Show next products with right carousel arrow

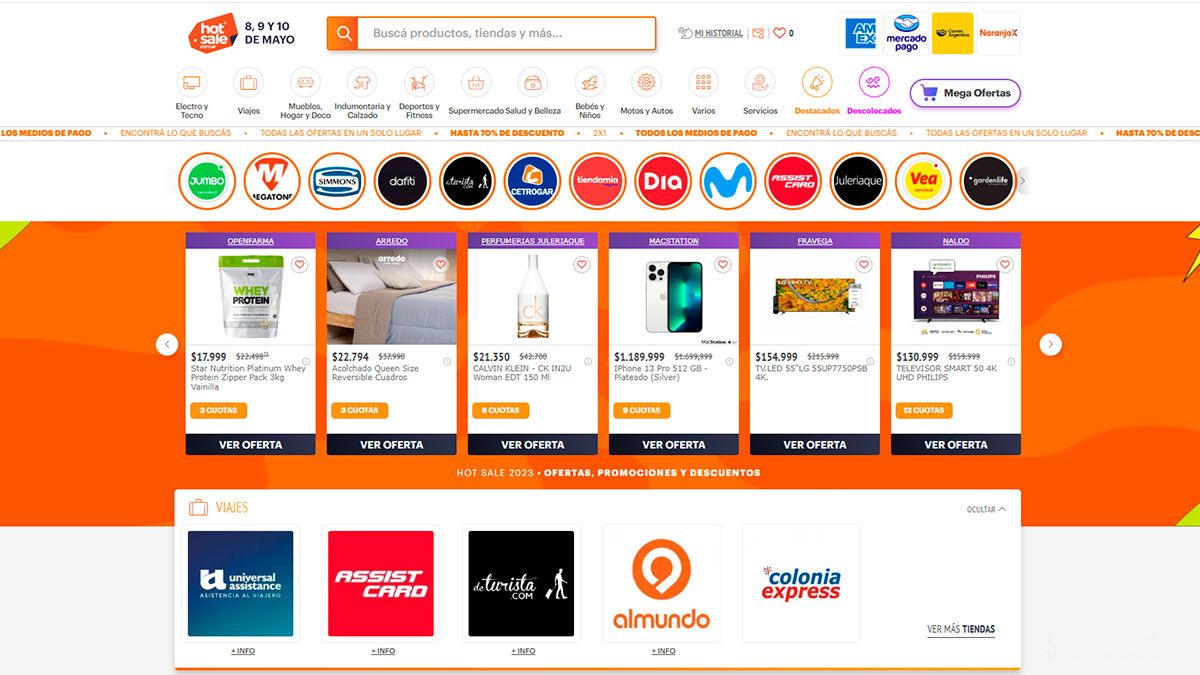pyautogui.click(x=1050, y=344)
